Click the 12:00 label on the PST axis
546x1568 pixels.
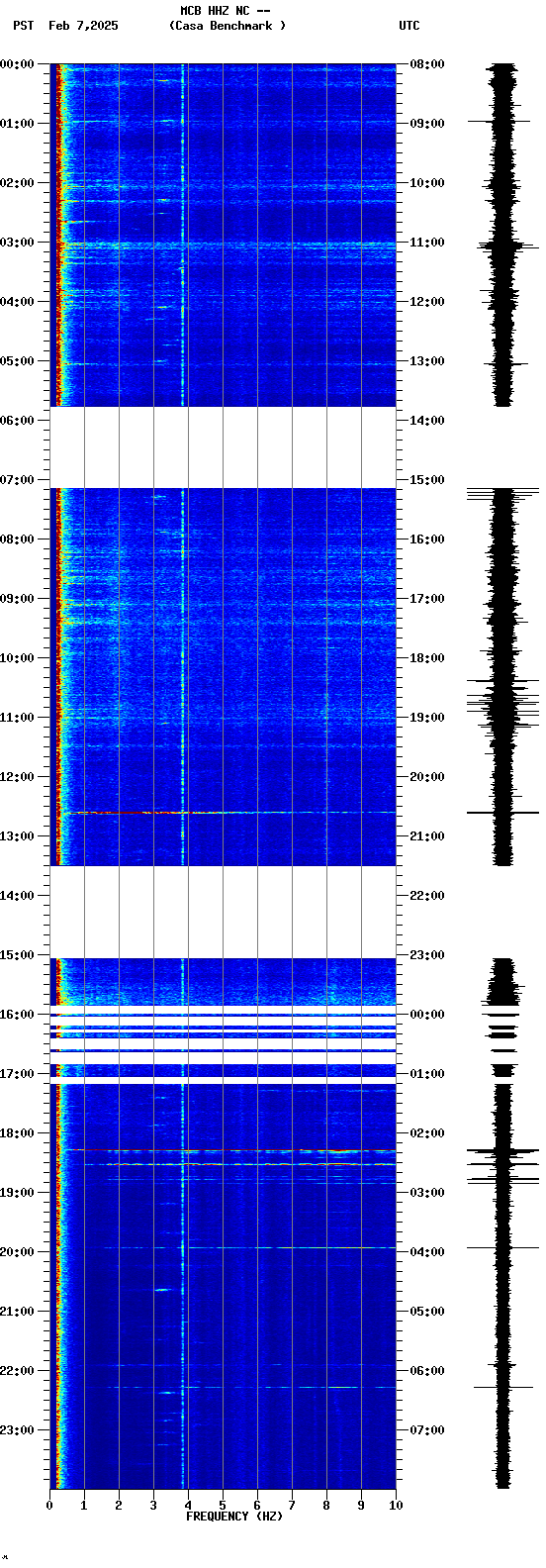(17, 777)
